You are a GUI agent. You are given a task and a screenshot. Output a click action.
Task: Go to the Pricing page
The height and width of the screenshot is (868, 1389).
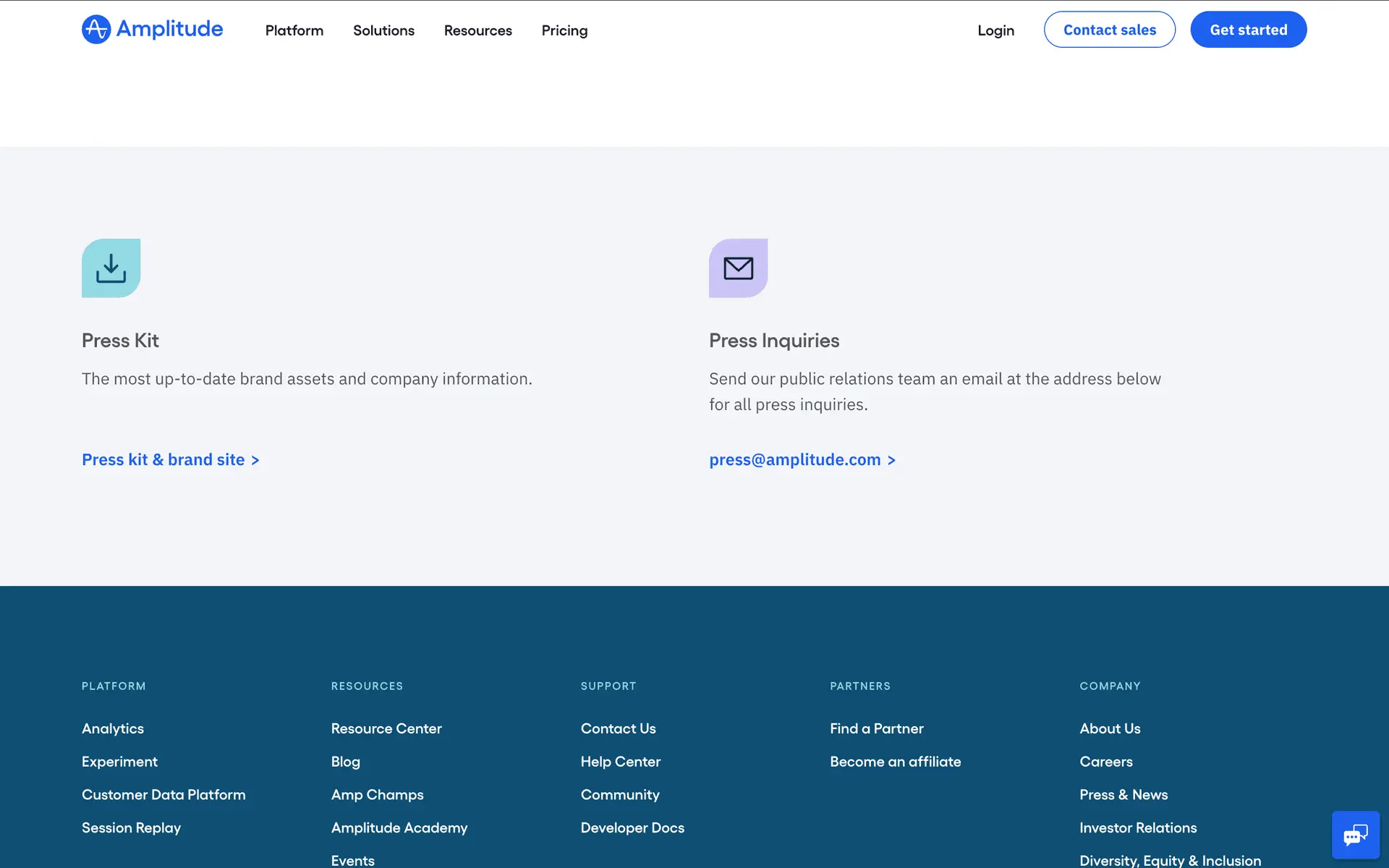click(564, 30)
